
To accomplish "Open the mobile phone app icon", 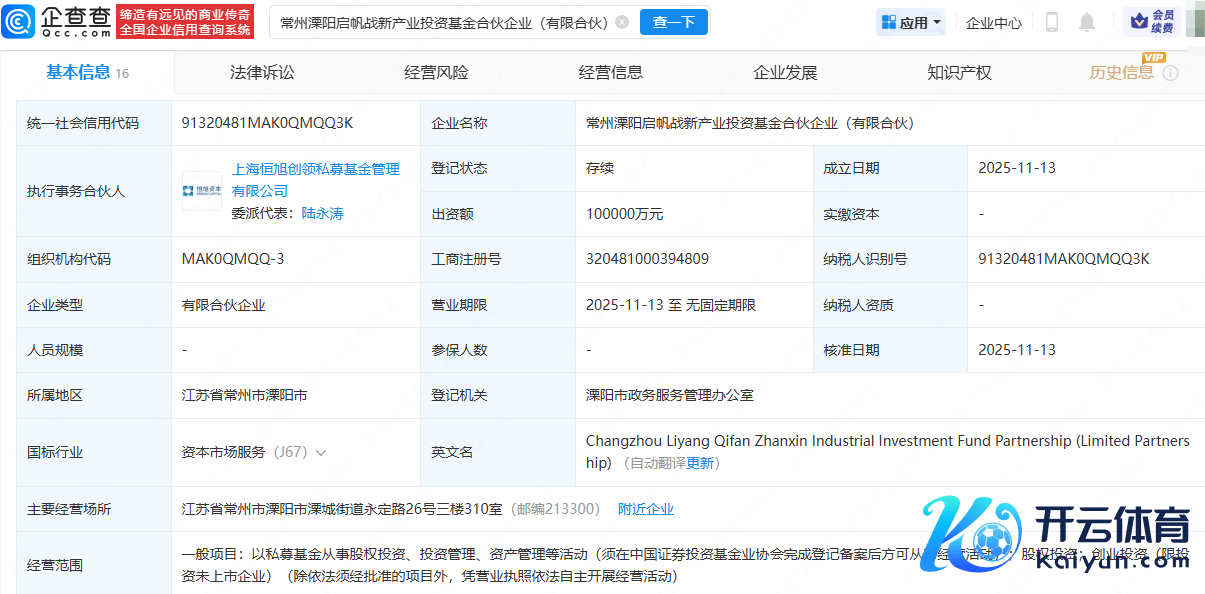I will click(x=1052, y=22).
